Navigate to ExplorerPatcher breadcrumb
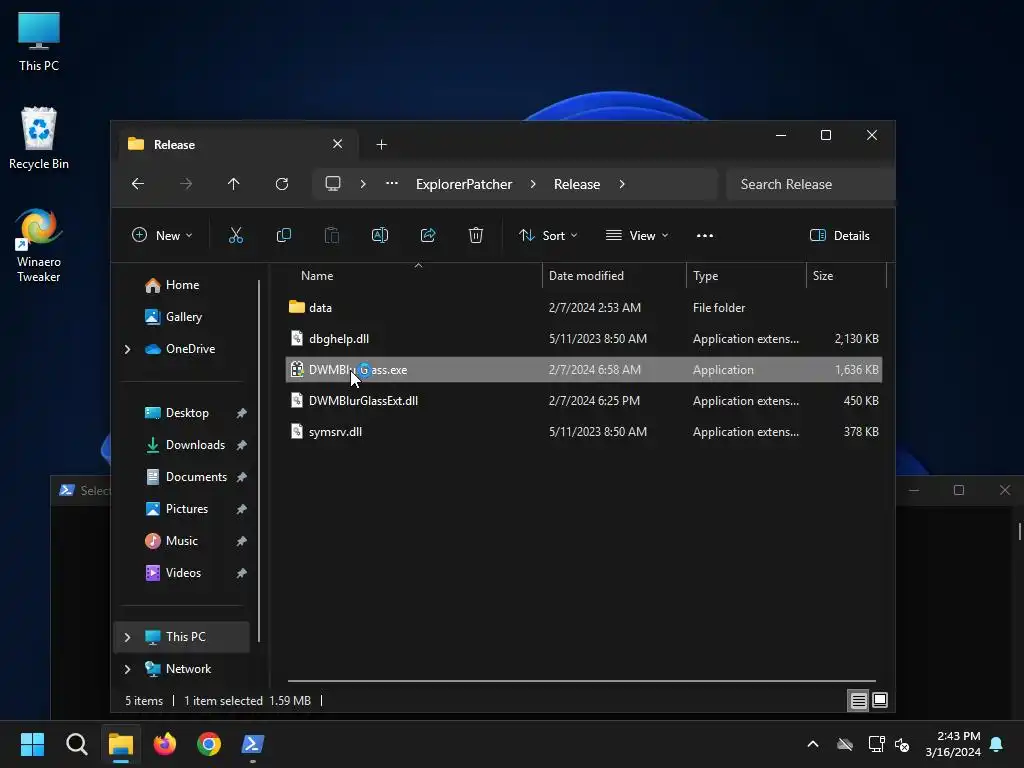Viewport: 1024px width, 768px height. click(464, 184)
